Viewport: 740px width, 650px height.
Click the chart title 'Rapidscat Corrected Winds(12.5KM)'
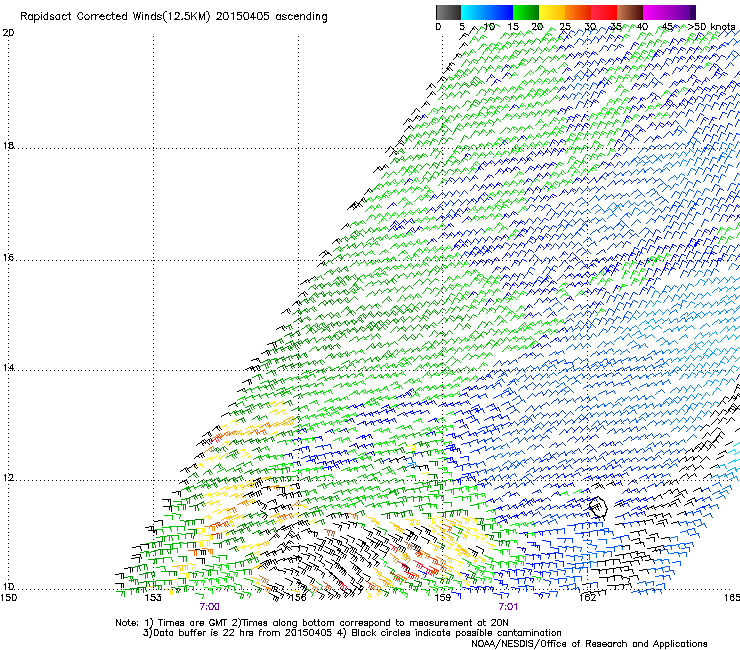coord(116,17)
